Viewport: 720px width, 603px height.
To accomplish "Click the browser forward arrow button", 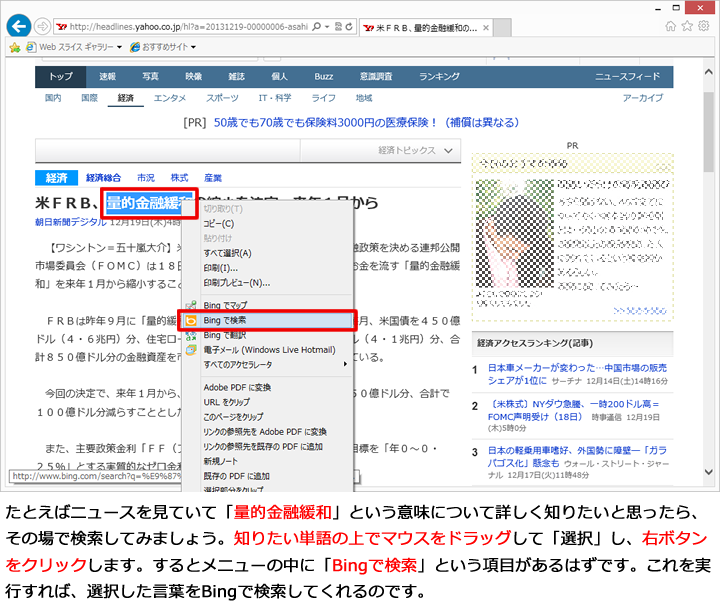I will [42, 27].
